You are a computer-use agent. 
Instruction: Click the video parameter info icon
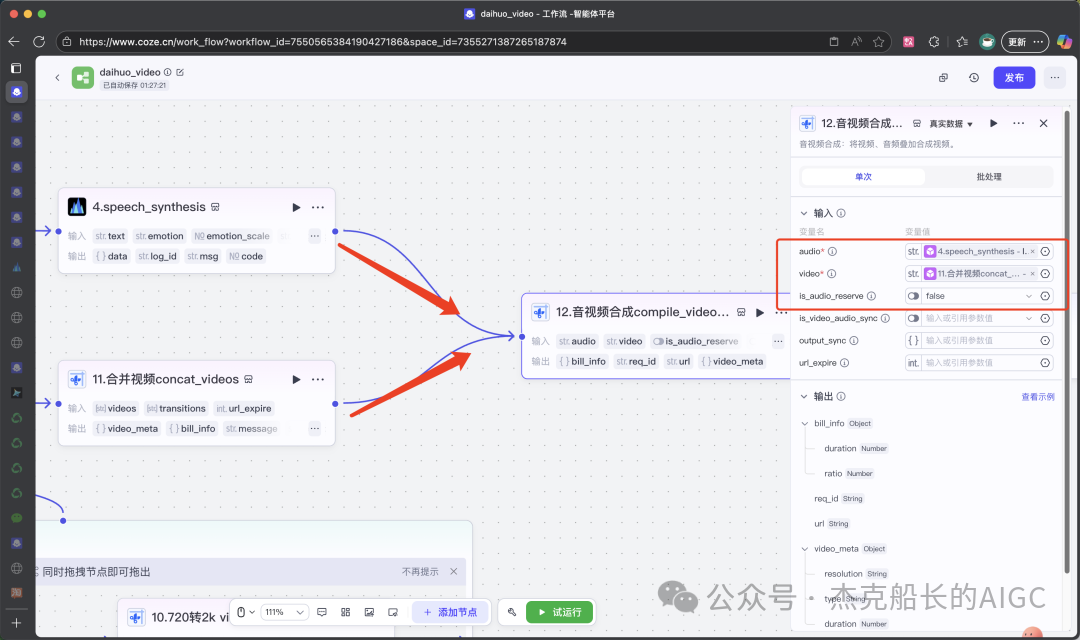click(831, 273)
